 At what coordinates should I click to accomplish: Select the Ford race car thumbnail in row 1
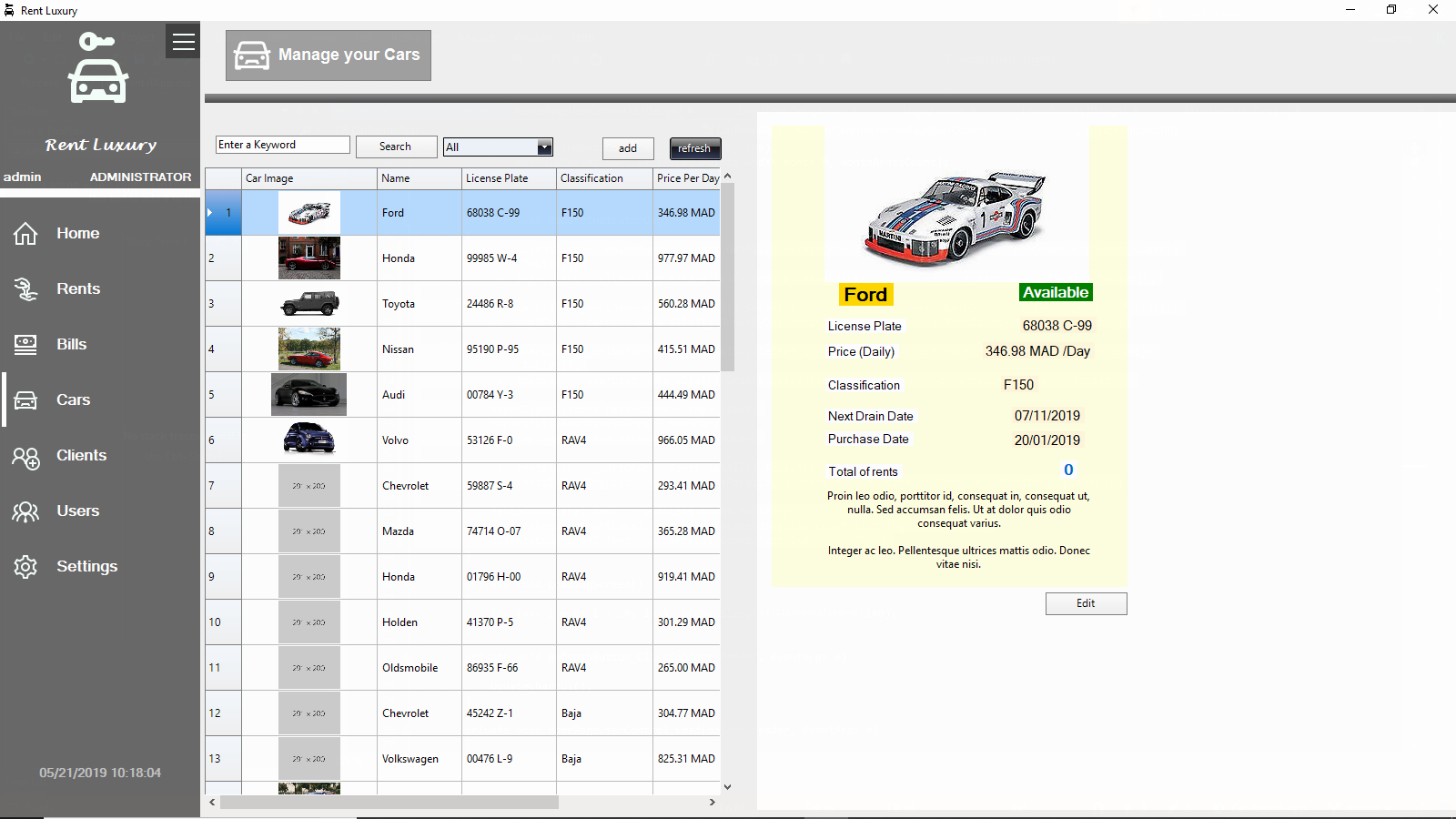click(x=309, y=213)
